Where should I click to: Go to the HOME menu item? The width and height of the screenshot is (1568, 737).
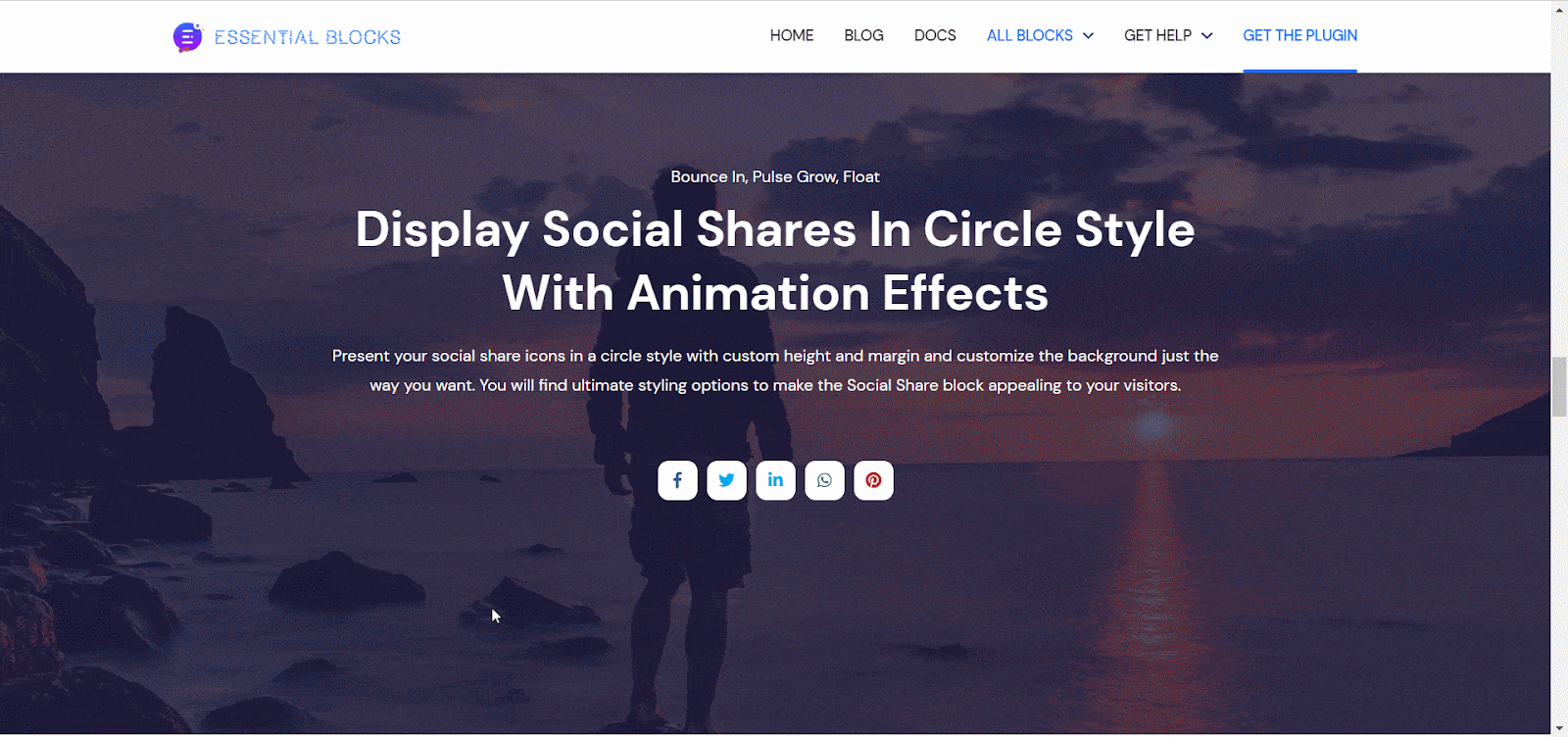pyautogui.click(x=792, y=35)
